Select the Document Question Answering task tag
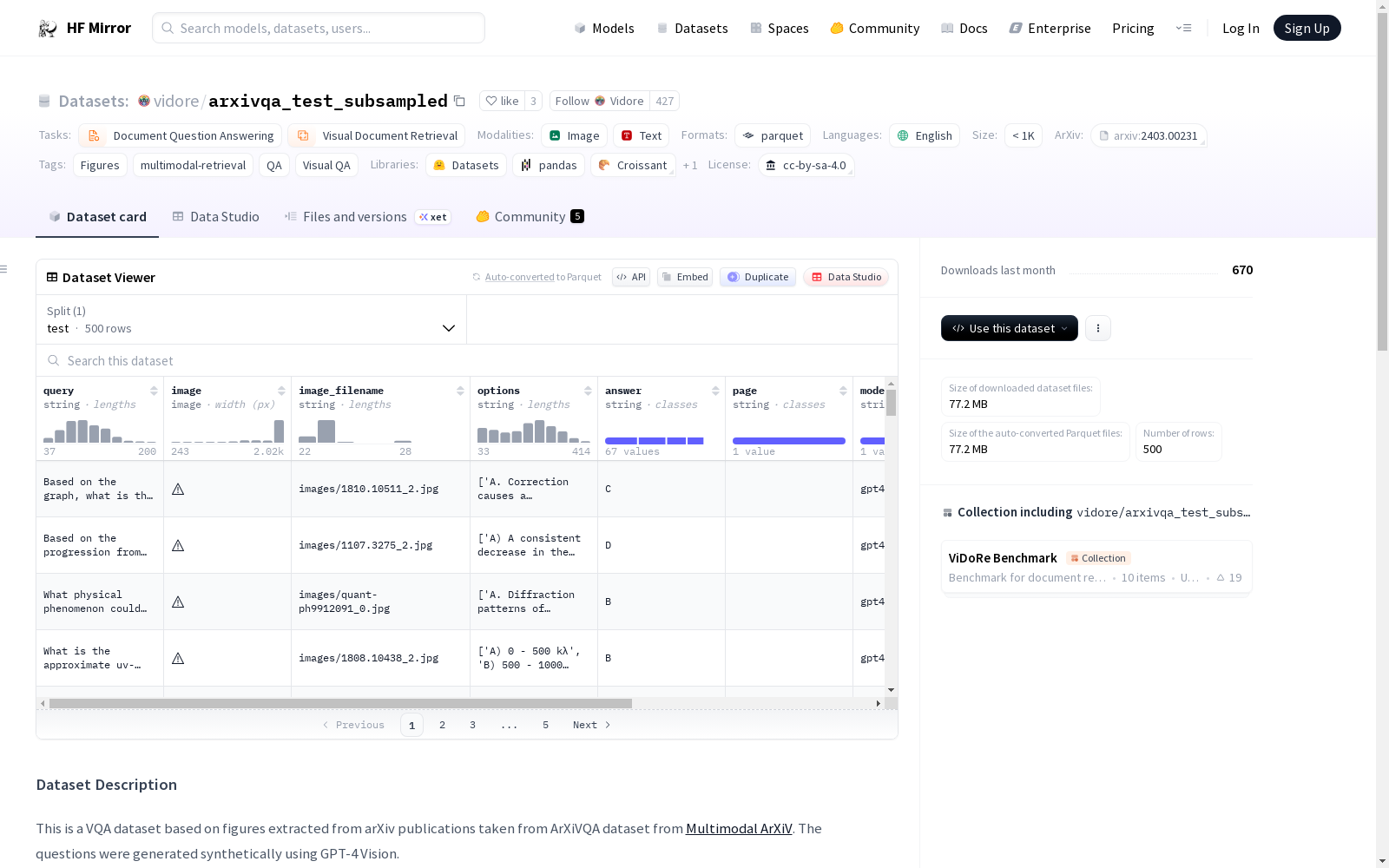1389x868 pixels. click(181, 136)
